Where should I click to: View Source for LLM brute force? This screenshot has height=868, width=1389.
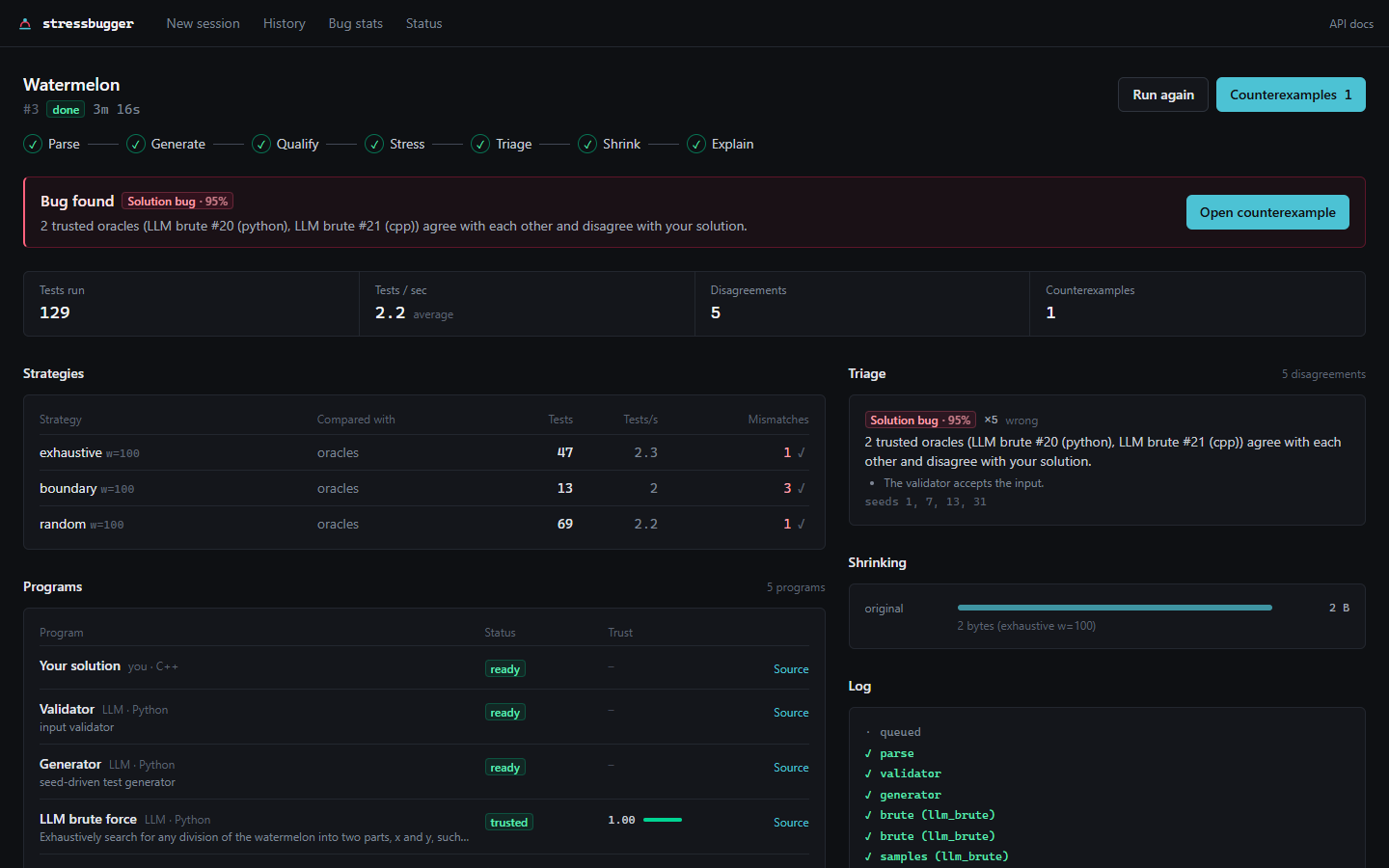(x=791, y=823)
